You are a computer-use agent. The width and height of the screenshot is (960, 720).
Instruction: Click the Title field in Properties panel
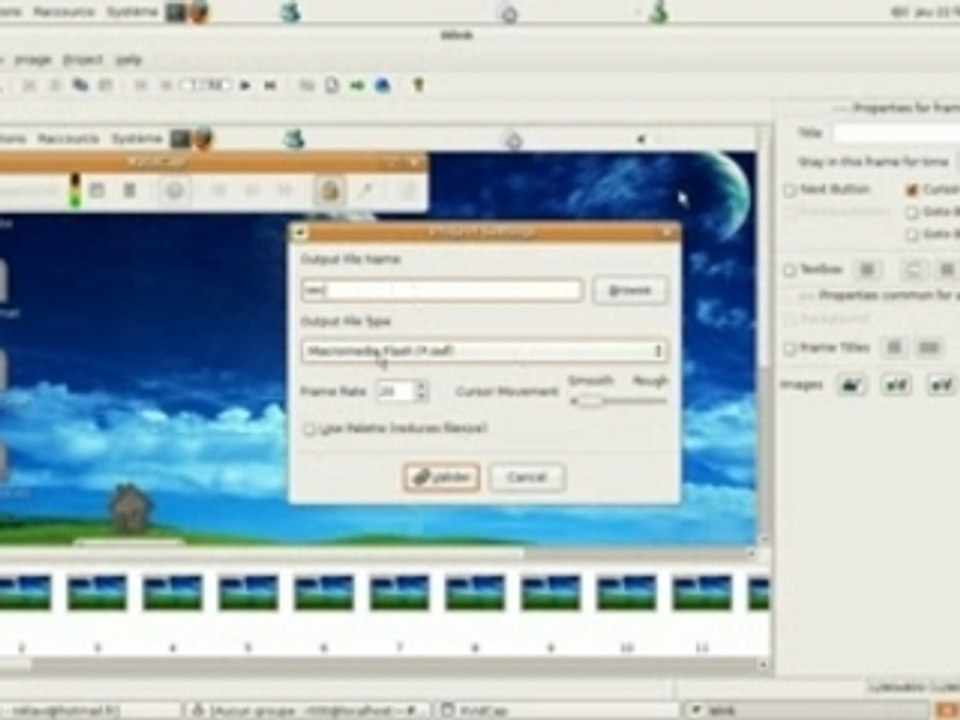(896, 133)
